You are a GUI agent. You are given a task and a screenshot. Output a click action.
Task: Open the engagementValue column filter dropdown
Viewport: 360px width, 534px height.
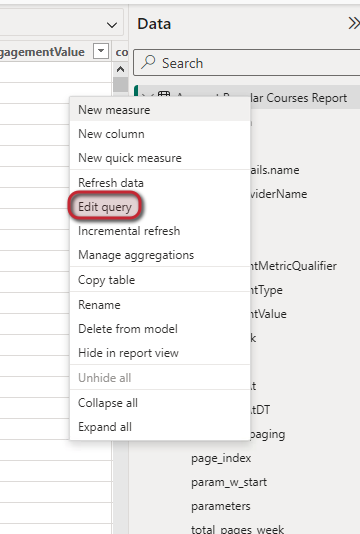pos(101,51)
